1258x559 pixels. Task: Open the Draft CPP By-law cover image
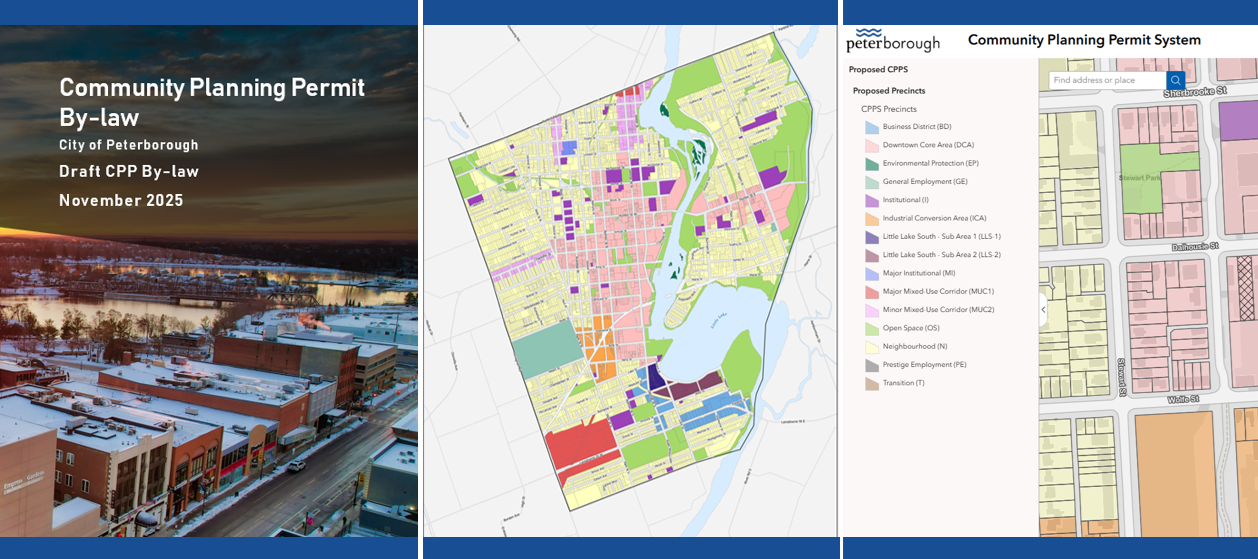(209, 280)
